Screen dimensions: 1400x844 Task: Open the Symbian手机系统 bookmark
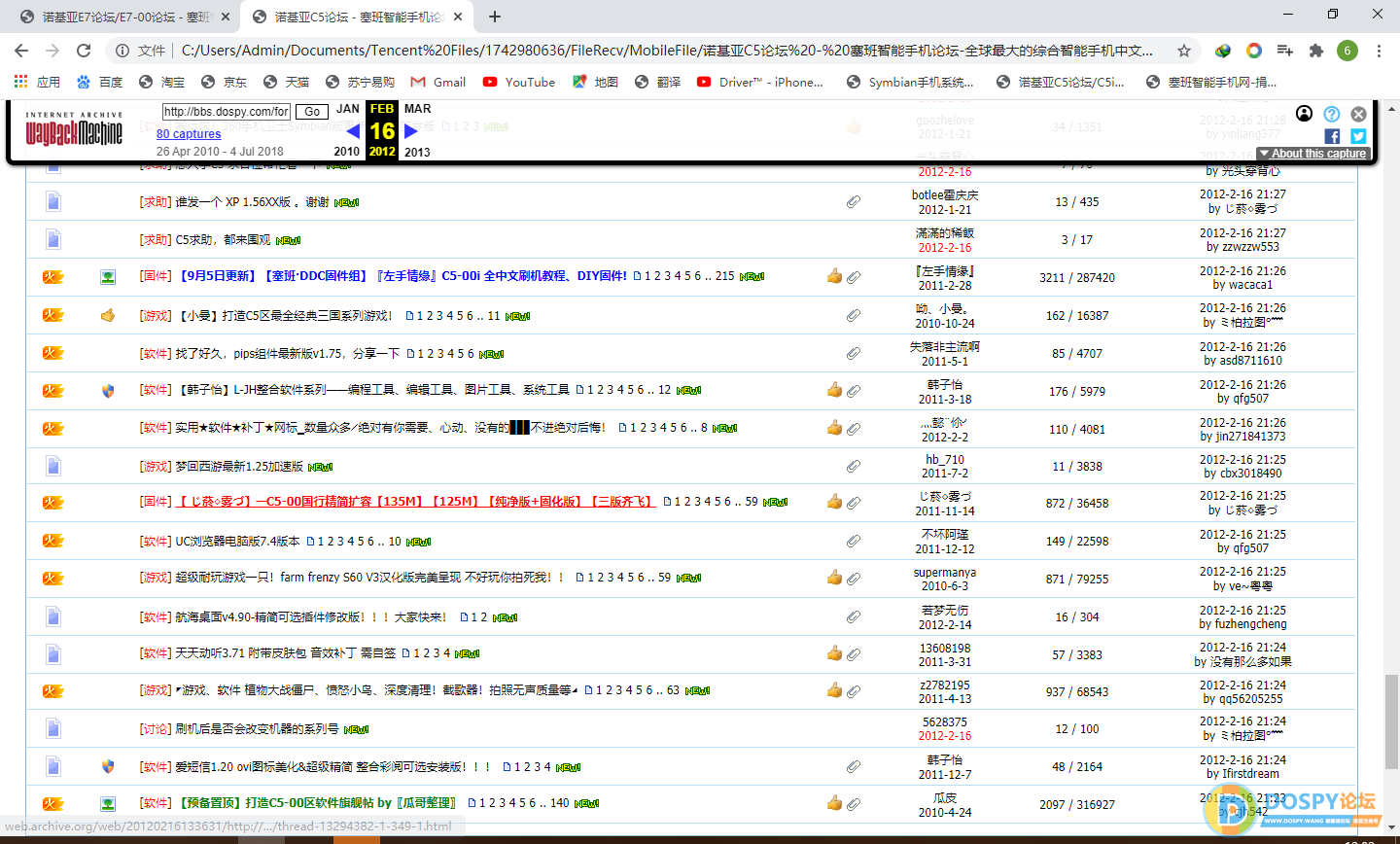click(x=910, y=82)
